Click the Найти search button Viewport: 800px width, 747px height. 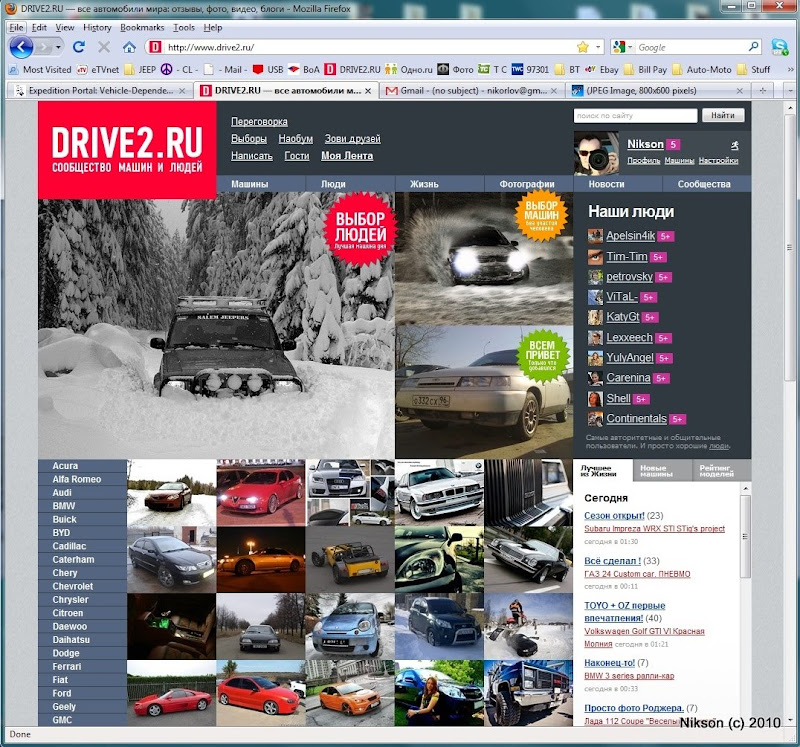coord(723,115)
